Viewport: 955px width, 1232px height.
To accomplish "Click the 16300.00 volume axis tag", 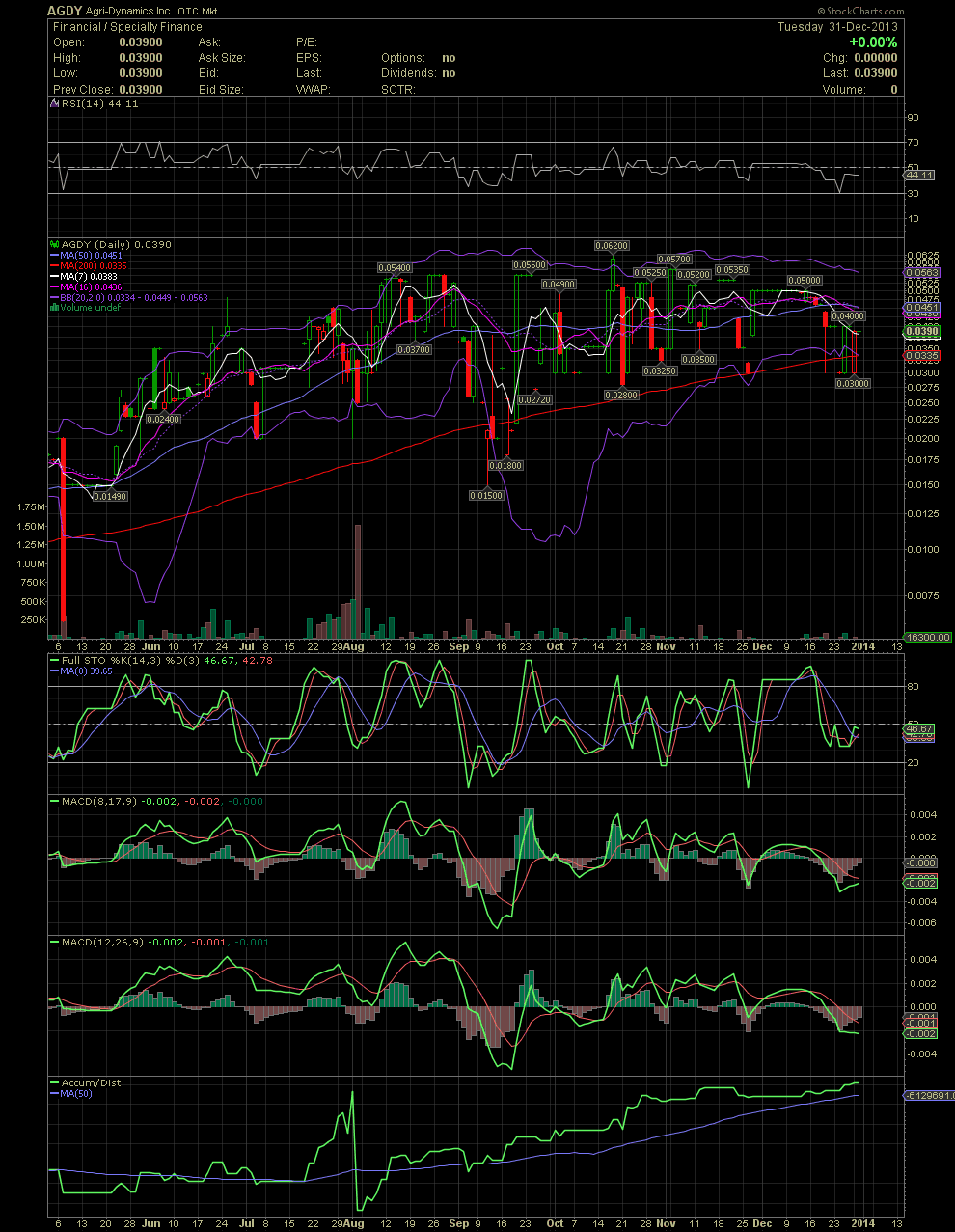I will pyautogui.click(x=930, y=638).
